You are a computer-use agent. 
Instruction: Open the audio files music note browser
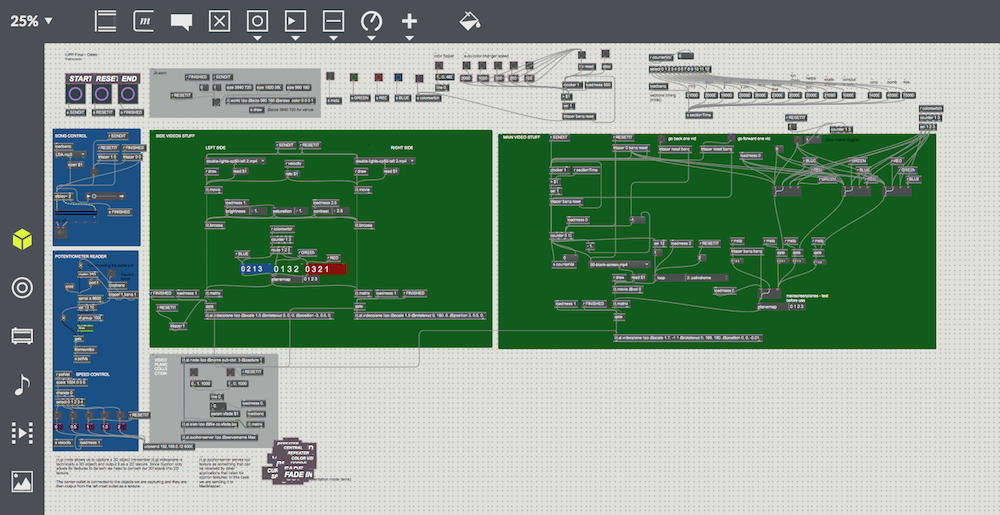coord(21,385)
